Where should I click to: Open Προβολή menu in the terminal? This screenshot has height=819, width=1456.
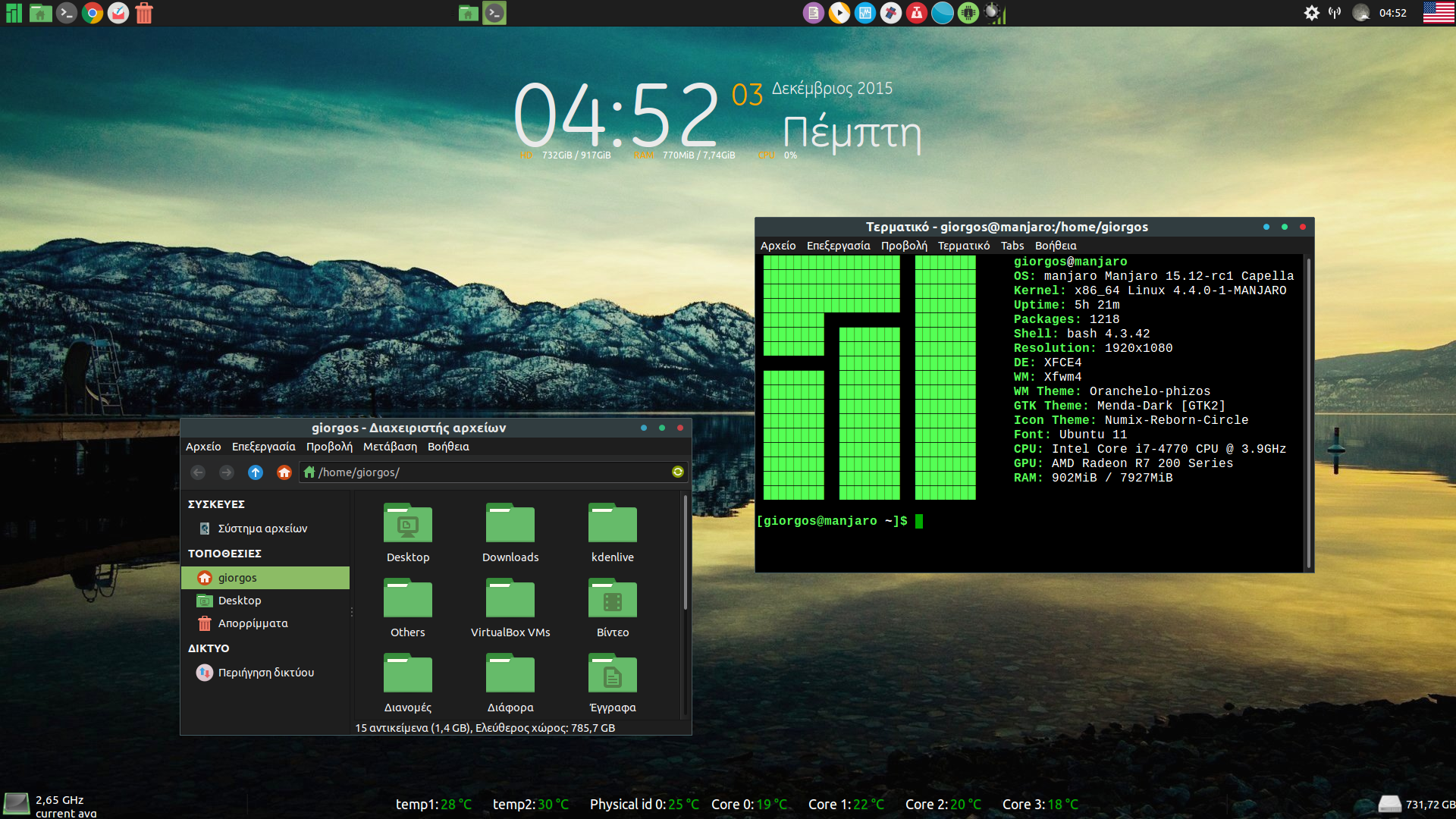[904, 246]
